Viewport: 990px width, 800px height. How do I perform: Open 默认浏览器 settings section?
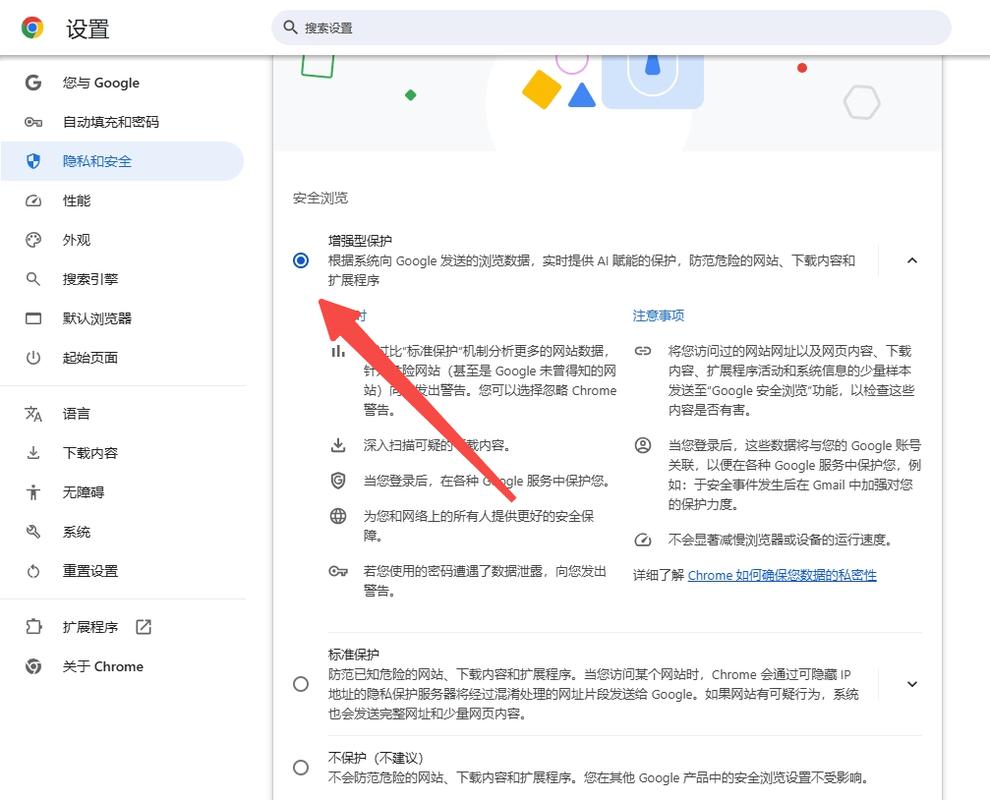coord(122,318)
